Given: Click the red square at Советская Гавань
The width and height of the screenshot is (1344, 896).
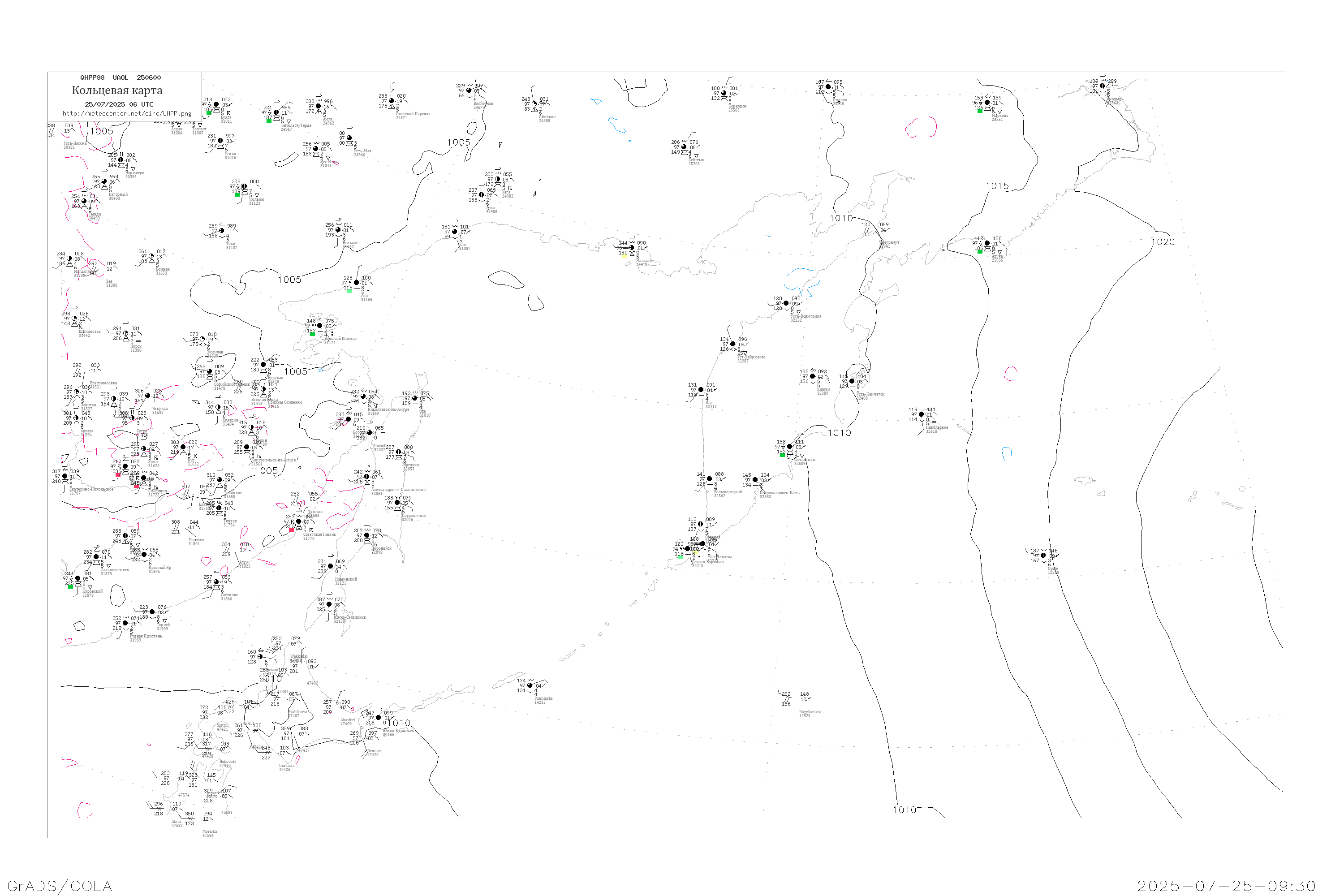Looking at the screenshot, I should [x=292, y=530].
